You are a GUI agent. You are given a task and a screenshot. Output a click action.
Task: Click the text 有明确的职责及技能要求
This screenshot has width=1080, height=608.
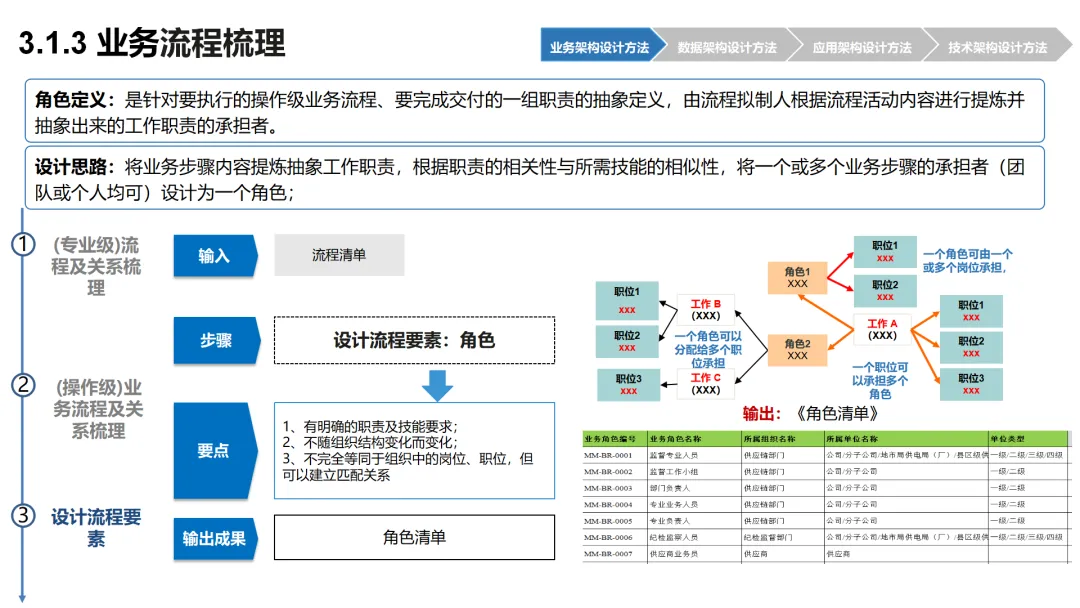(x=378, y=427)
